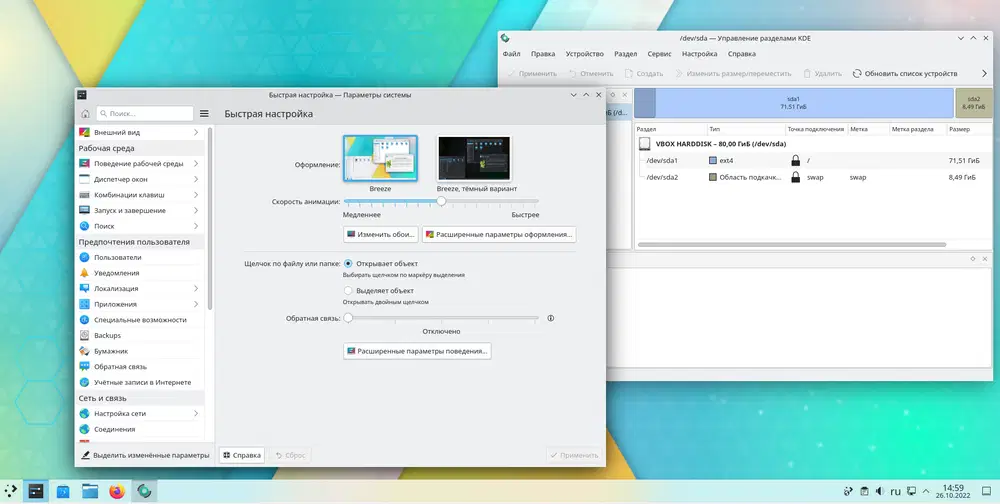The image size is (1000, 504).
Task: Open the Backups settings page
Action: [139, 336]
